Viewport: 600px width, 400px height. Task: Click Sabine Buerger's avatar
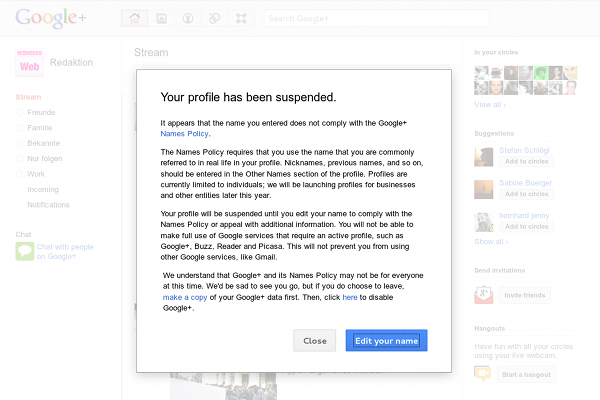click(484, 189)
